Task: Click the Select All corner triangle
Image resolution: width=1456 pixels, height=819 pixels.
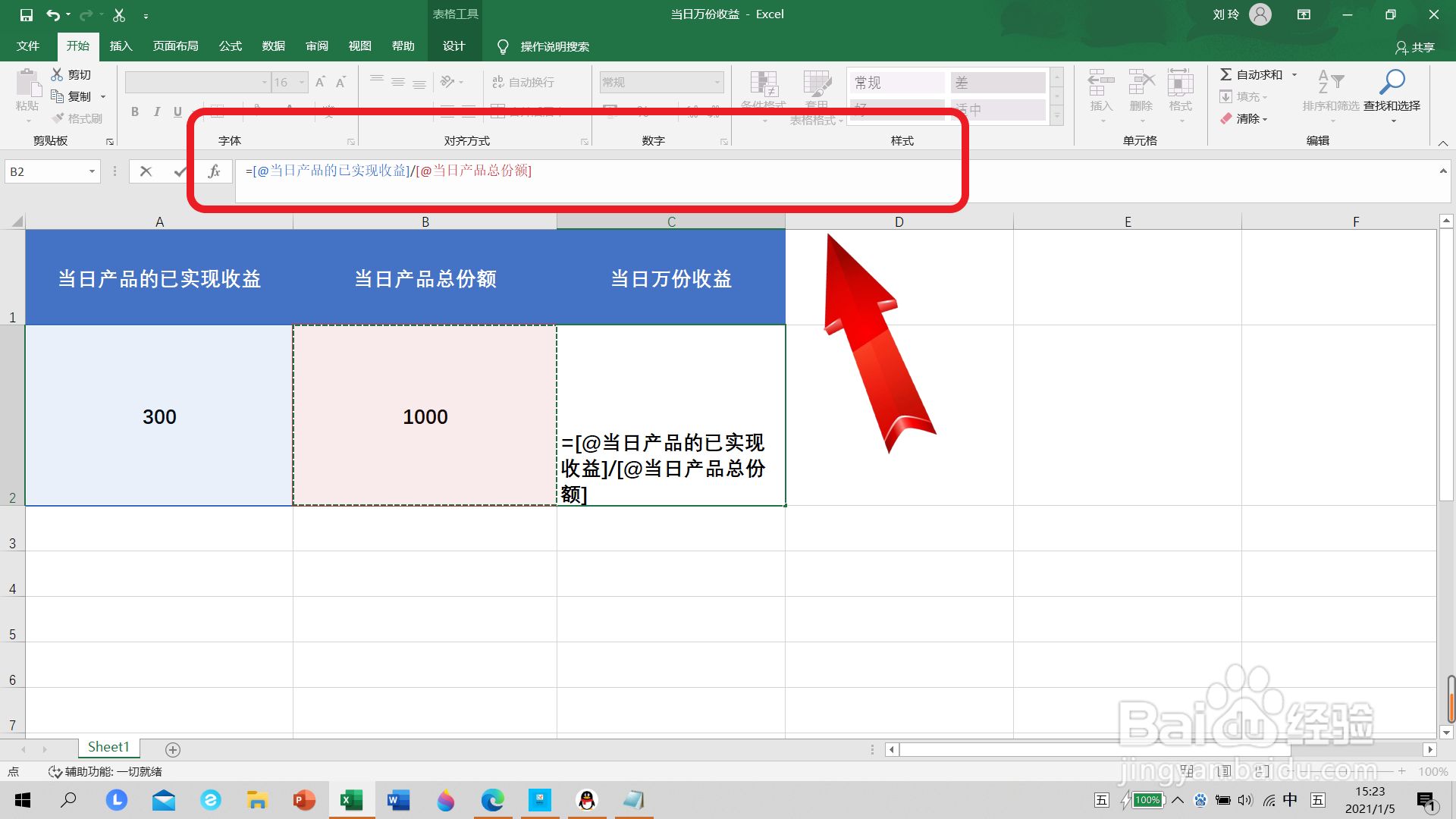Action: pyautogui.click(x=17, y=221)
